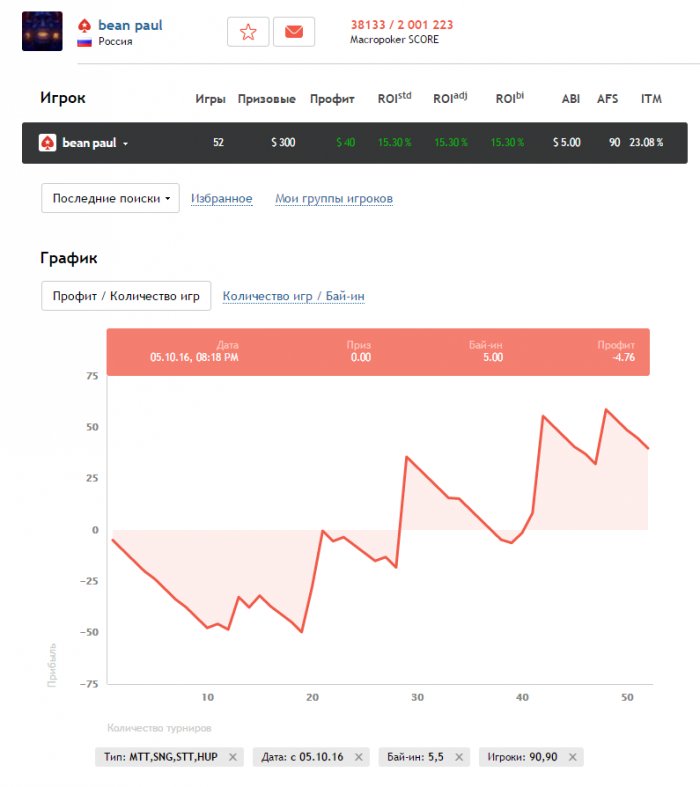Switch to 'Количество игр / Бай-ин' chart
700x787 pixels.
[x=294, y=296]
